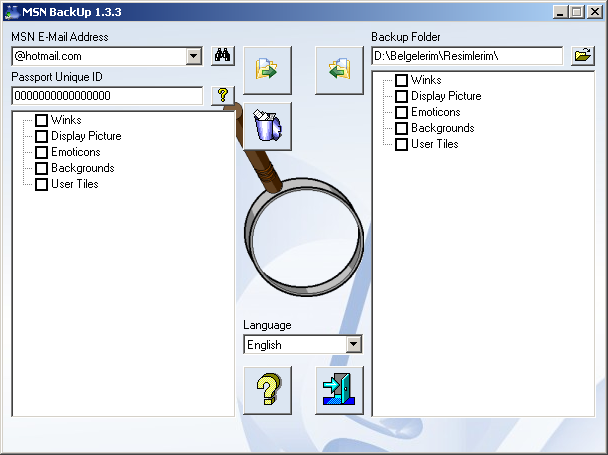Check Backgrounds in the Backup Folder list
This screenshot has height=455, width=608.
coord(401,128)
